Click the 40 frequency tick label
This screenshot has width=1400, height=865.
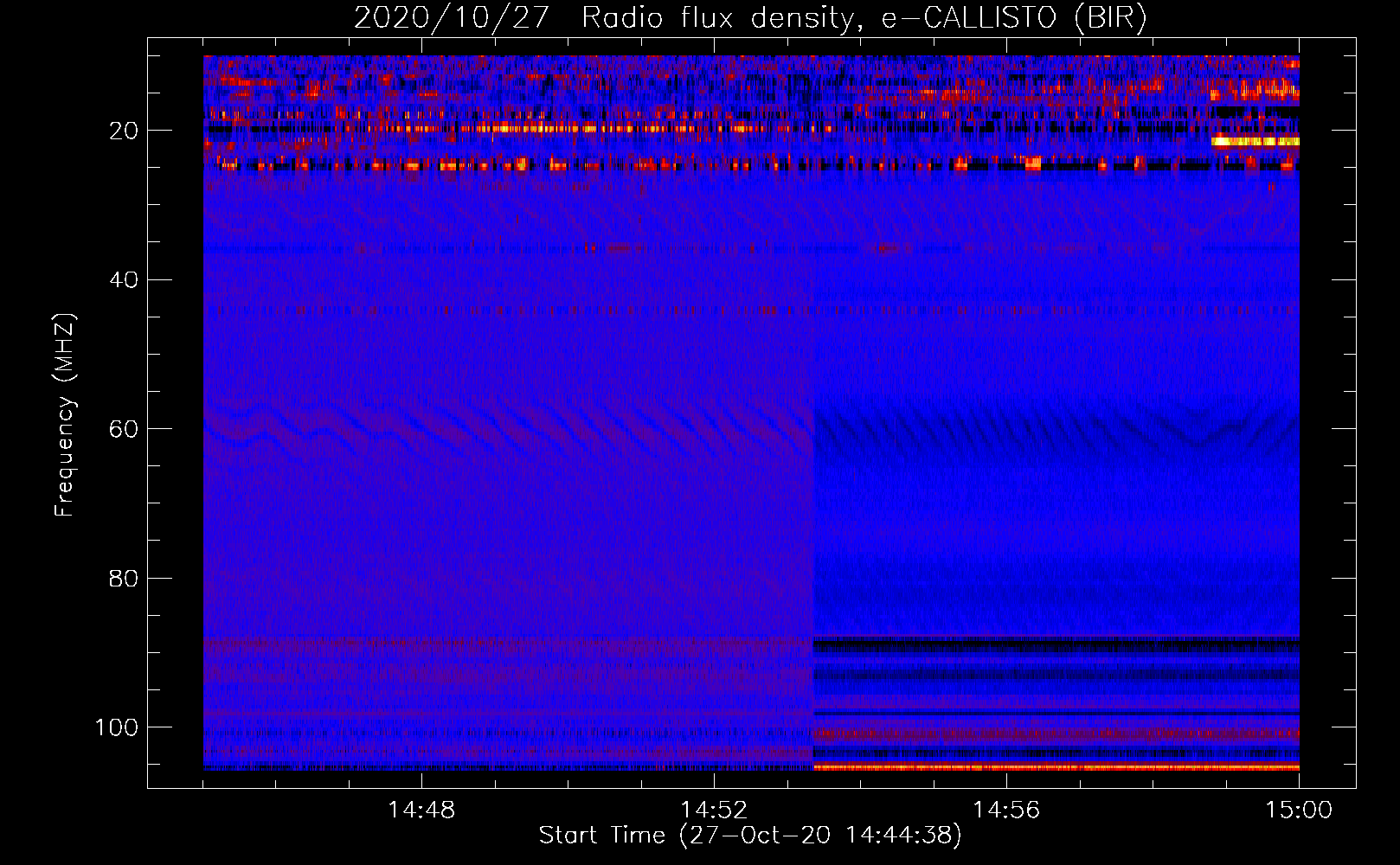point(124,280)
